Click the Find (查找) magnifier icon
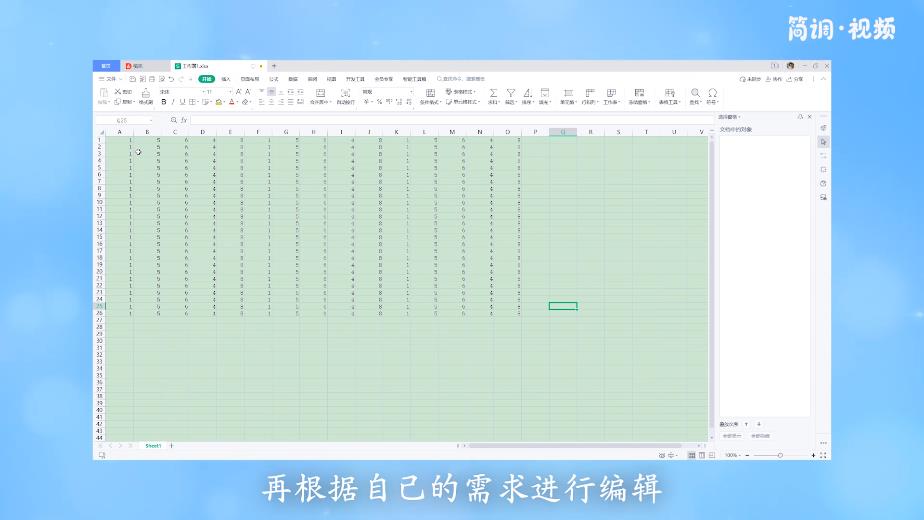 point(696,92)
